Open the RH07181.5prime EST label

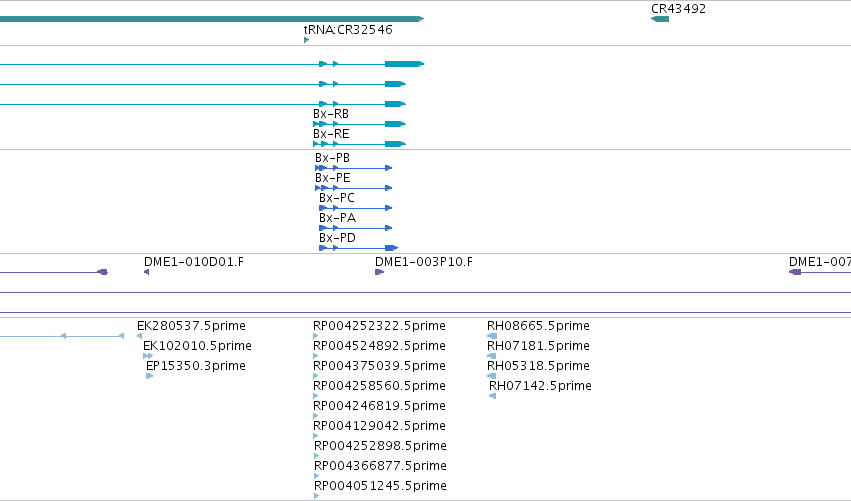[538, 346]
